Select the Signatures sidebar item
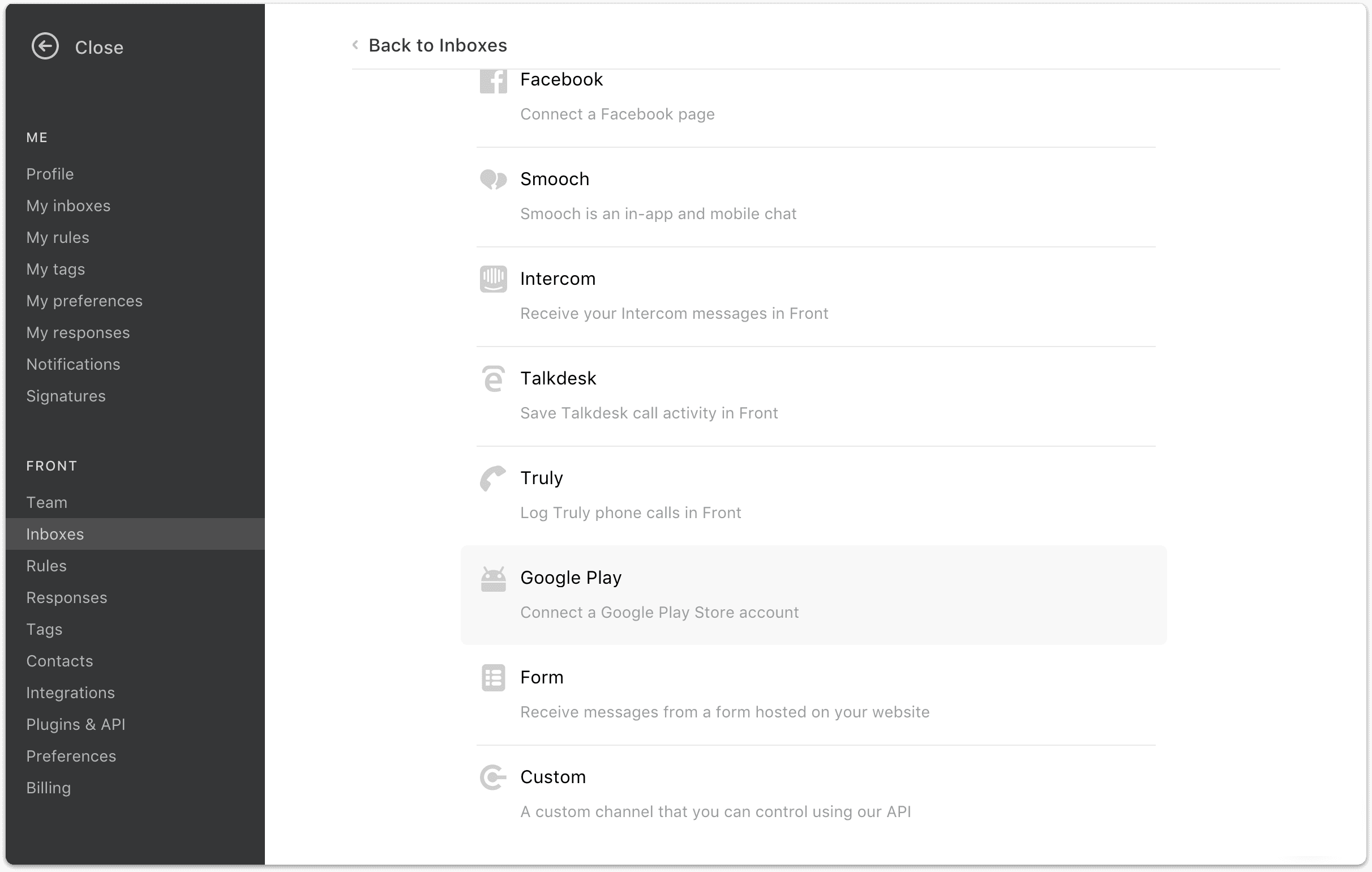This screenshot has width=1372, height=872. [66, 396]
